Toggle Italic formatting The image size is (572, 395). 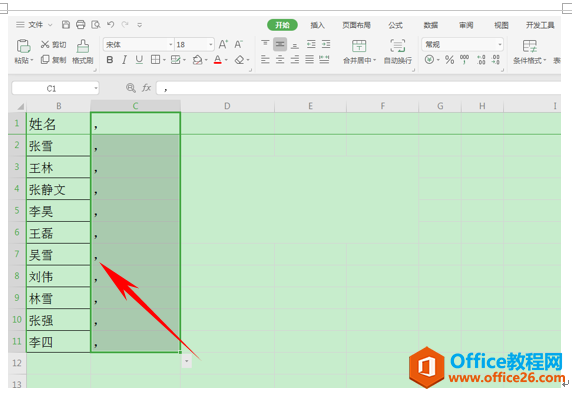(124, 59)
